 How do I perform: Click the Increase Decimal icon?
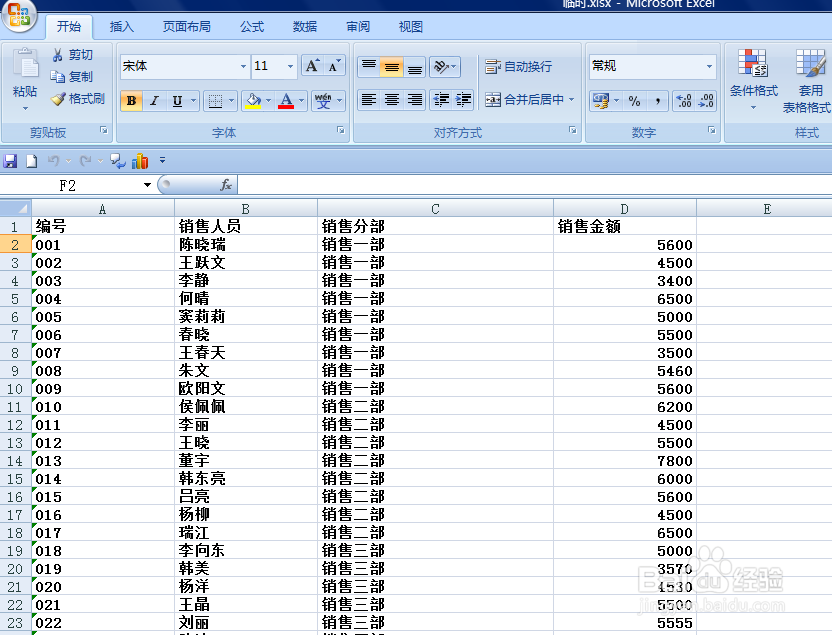tap(683, 100)
